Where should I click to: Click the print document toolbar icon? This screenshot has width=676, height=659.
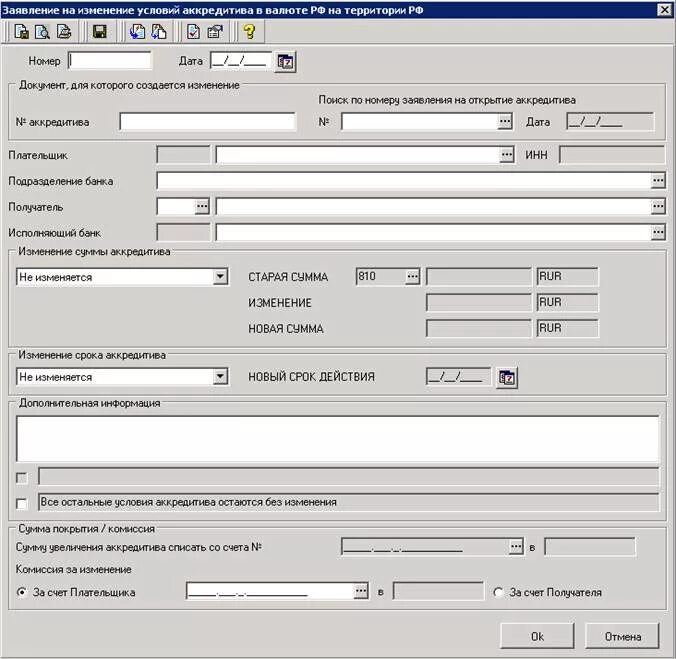64,32
